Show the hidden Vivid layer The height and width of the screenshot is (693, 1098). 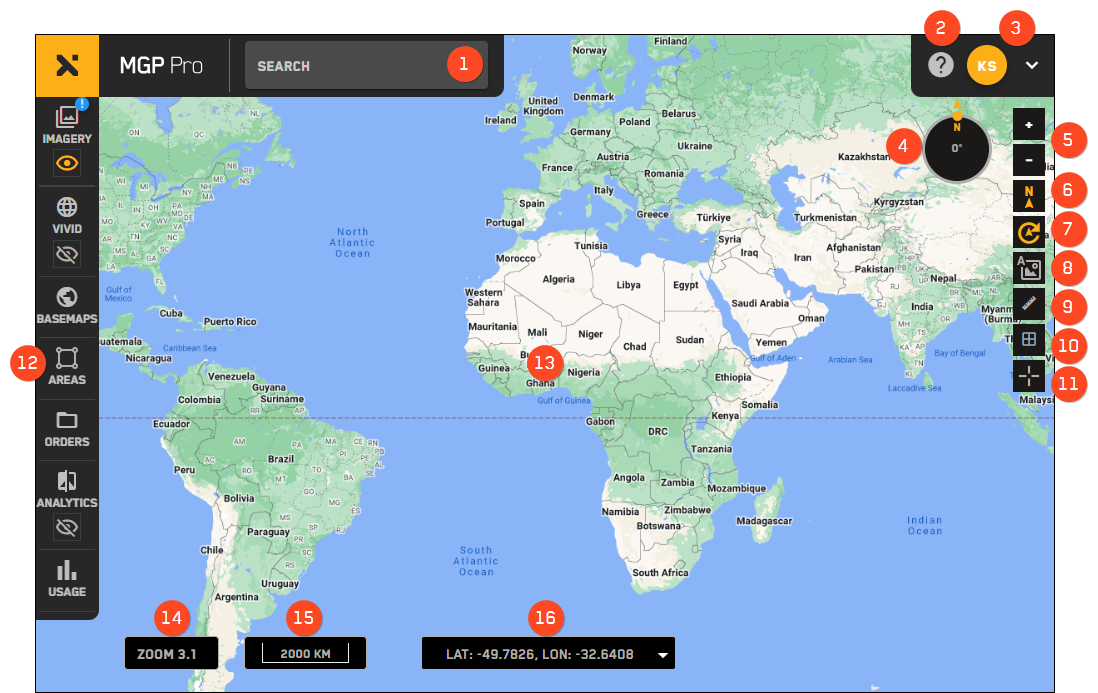tap(67, 255)
